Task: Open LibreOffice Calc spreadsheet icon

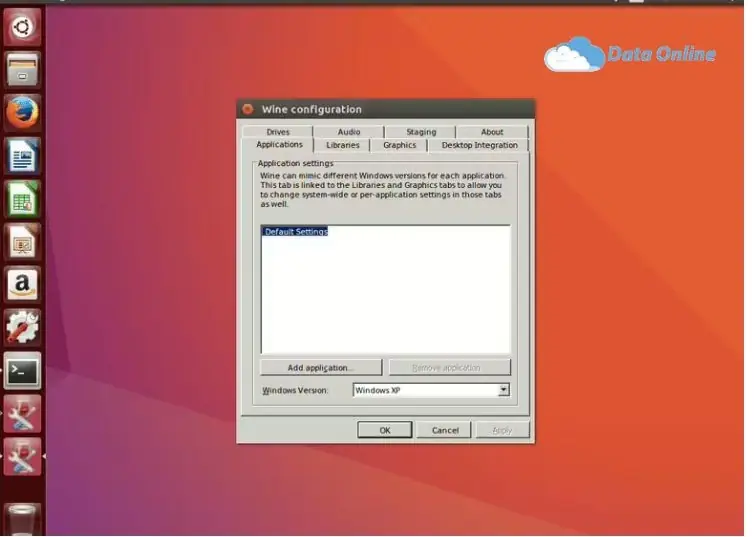Action: (22, 199)
